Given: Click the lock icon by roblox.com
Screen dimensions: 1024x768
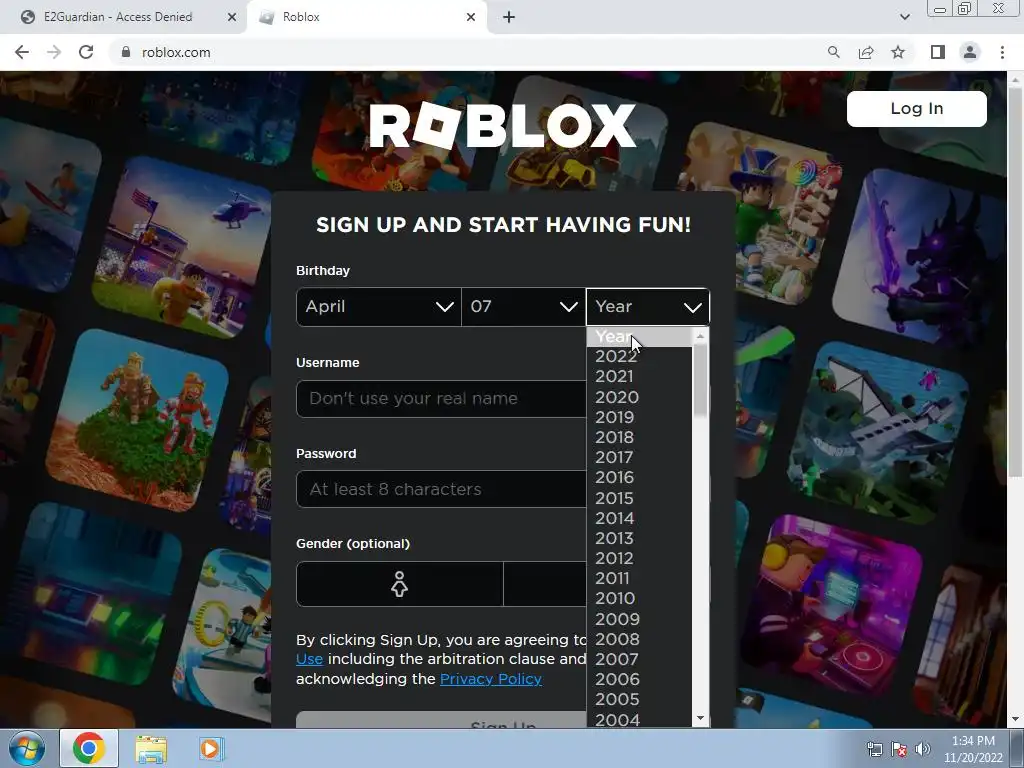Looking at the screenshot, I should point(126,52).
